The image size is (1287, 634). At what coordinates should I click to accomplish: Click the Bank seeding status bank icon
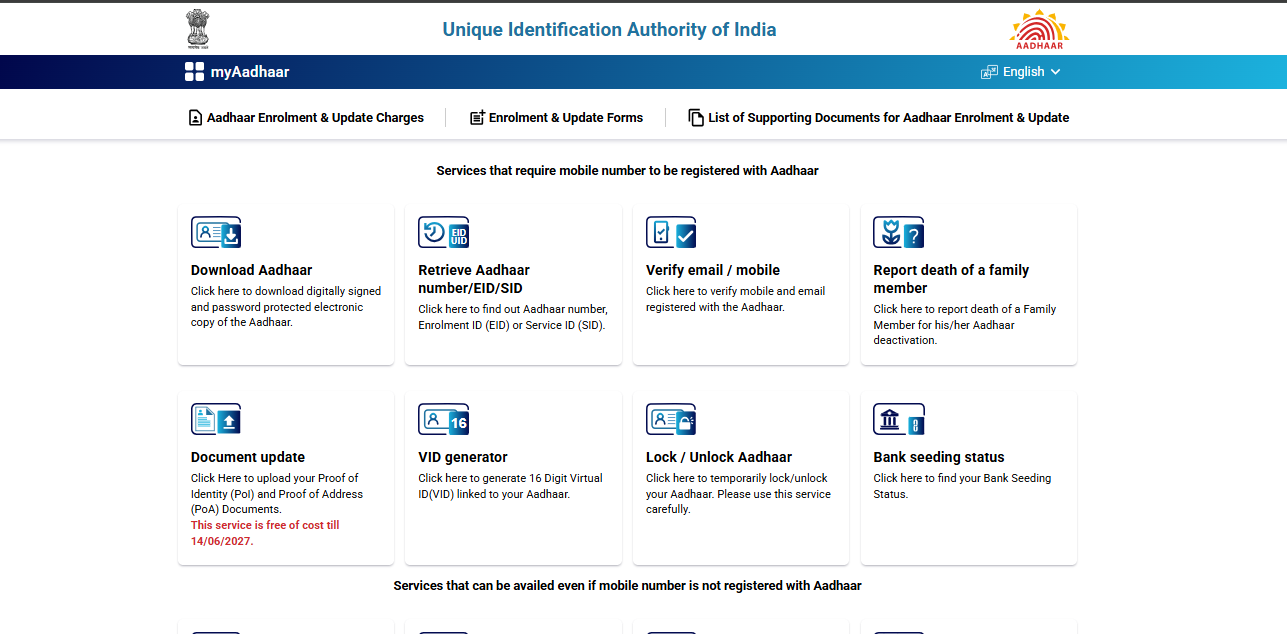[x=898, y=419]
